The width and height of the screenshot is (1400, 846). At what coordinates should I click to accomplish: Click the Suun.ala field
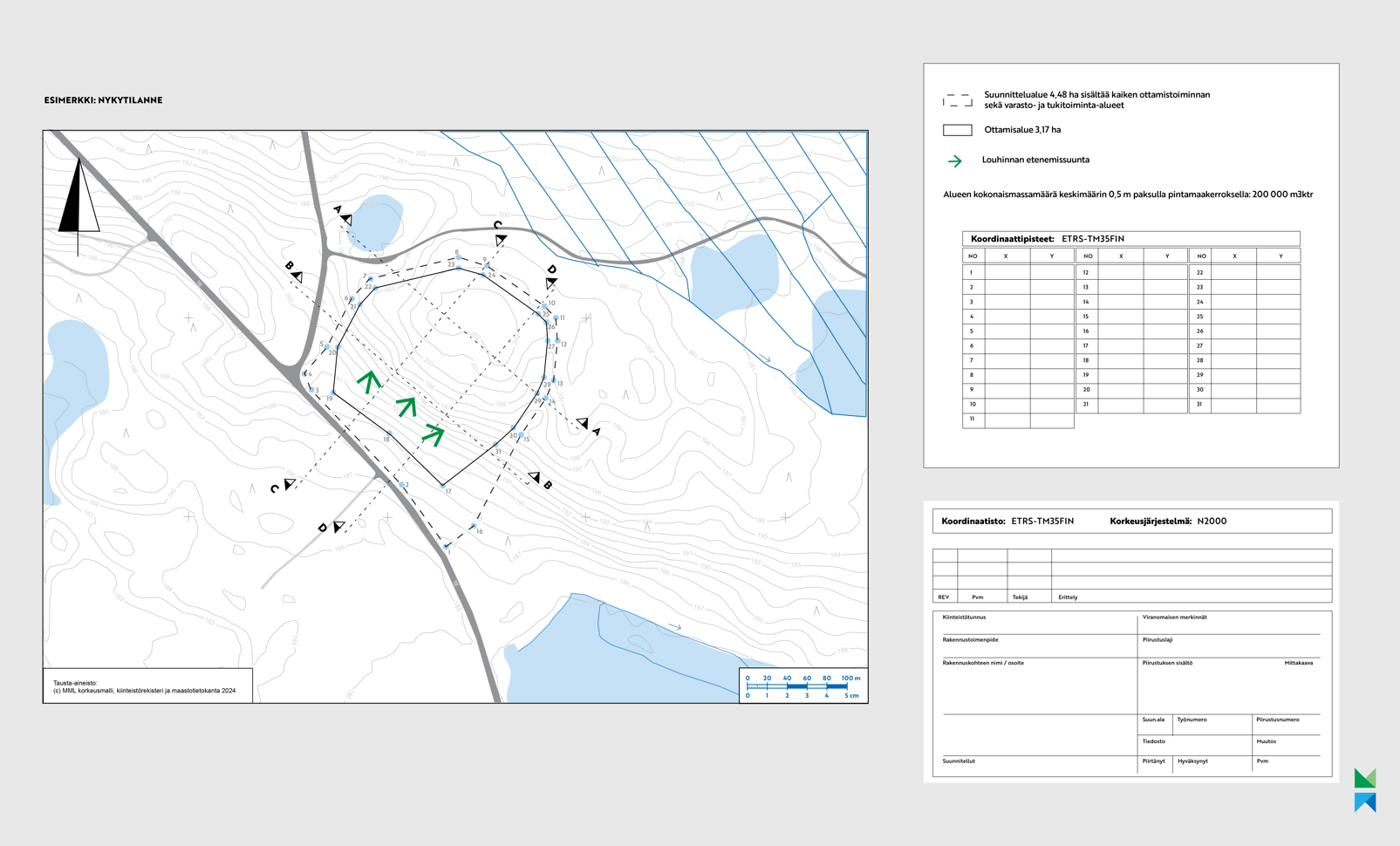(x=1155, y=726)
